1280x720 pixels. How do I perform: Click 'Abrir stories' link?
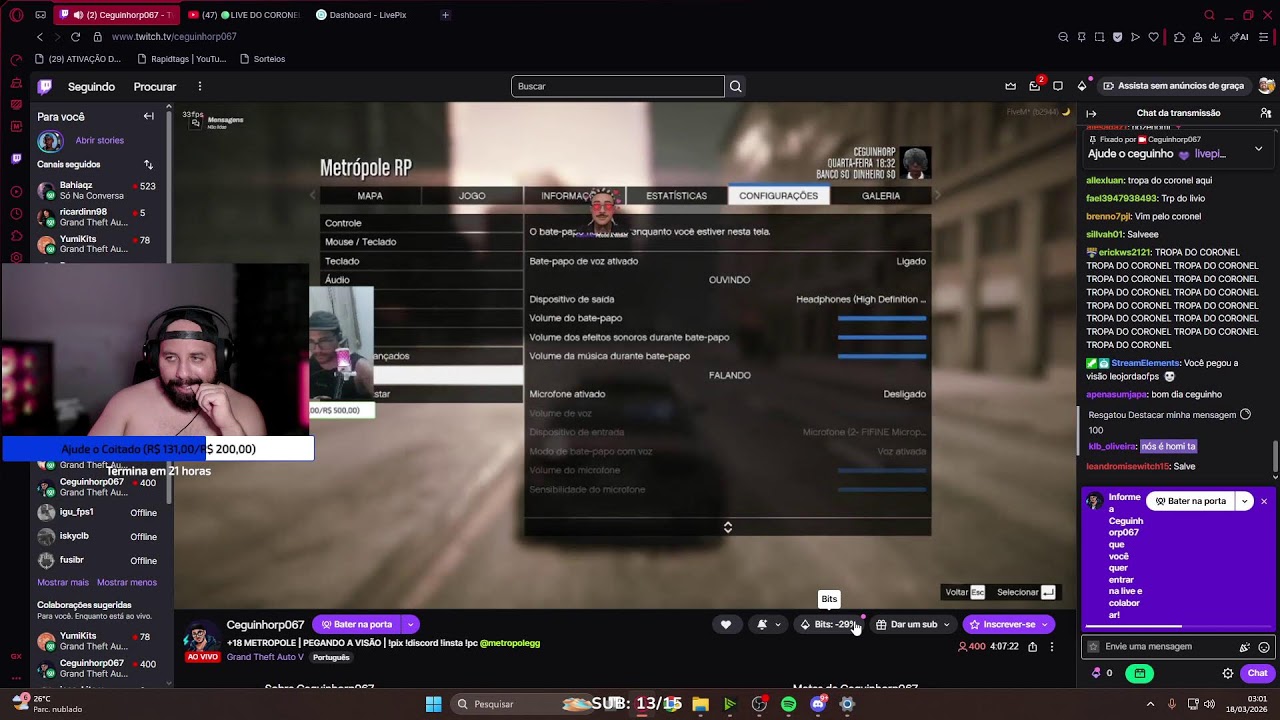click(x=100, y=141)
